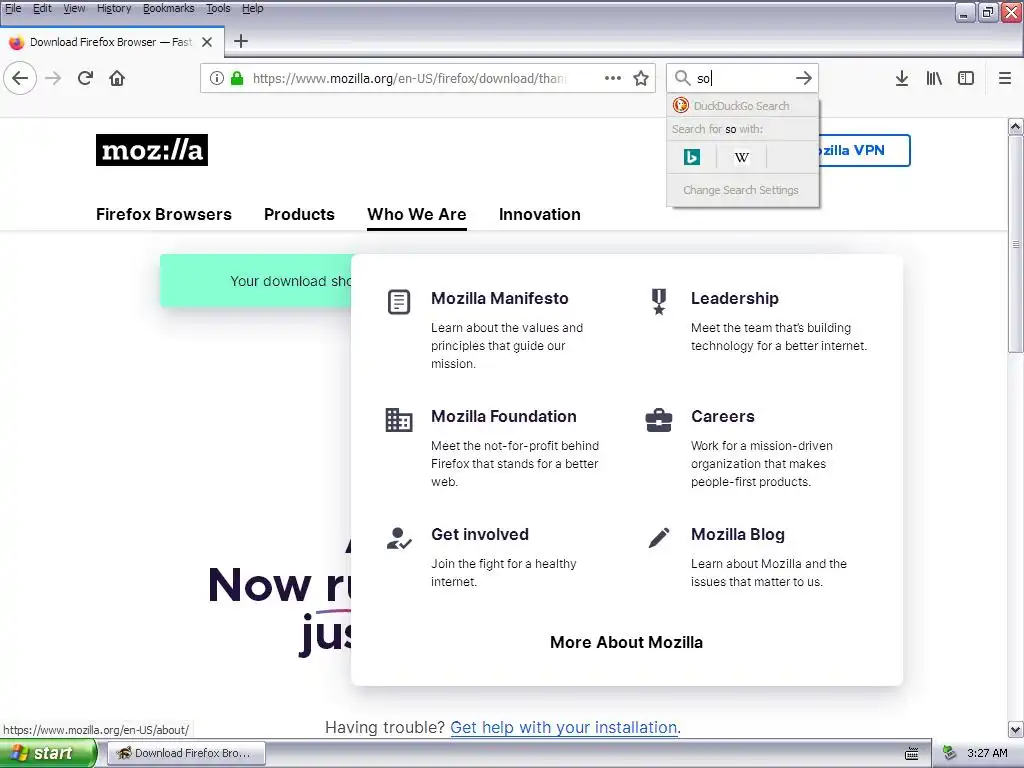This screenshot has width=1024, height=768.
Task: Click the page scrollbar up arrow
Action: pos(1015,126)
